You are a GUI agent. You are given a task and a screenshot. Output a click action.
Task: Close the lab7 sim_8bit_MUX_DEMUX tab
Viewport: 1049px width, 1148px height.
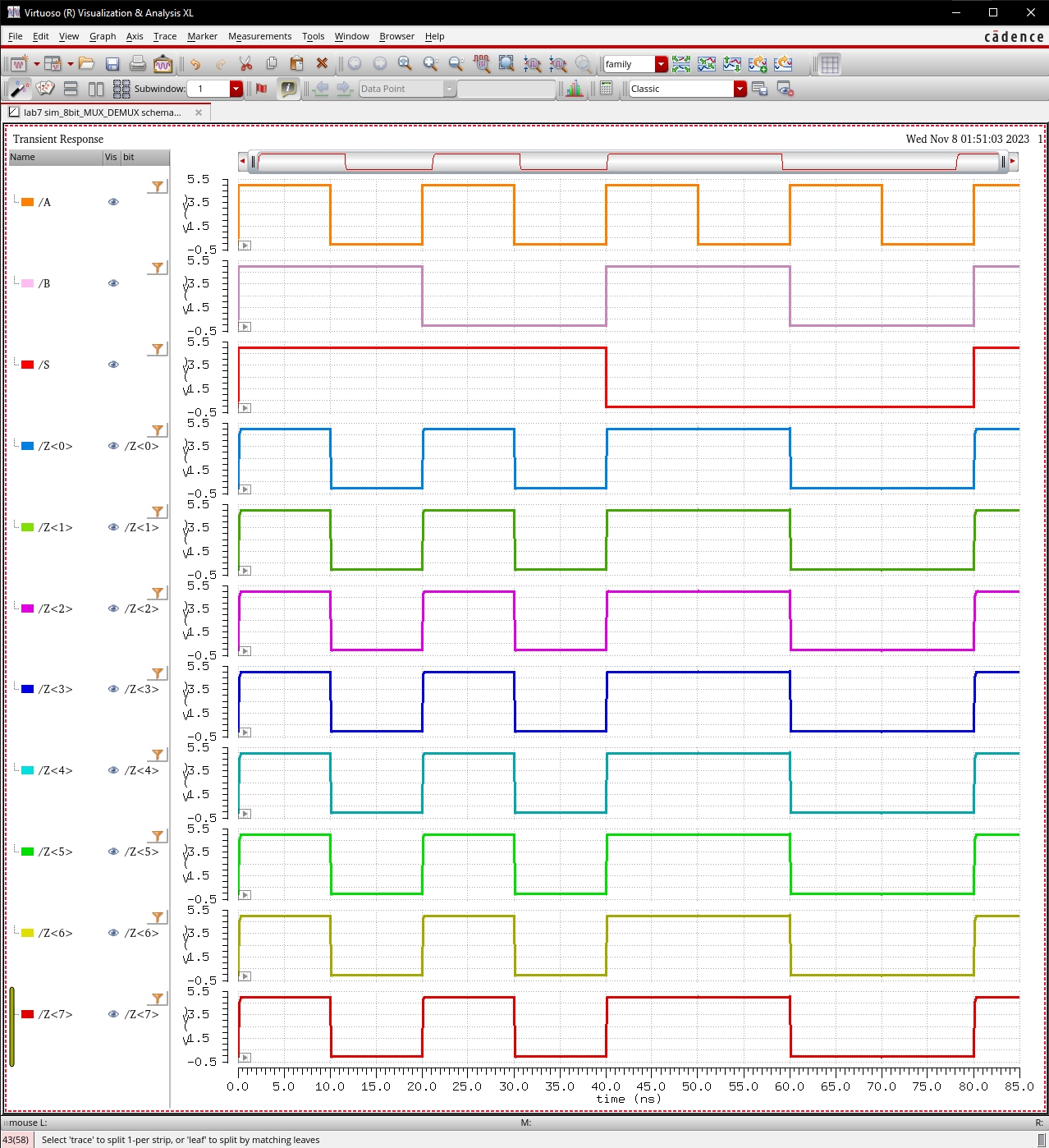click(x=199, y=113)
